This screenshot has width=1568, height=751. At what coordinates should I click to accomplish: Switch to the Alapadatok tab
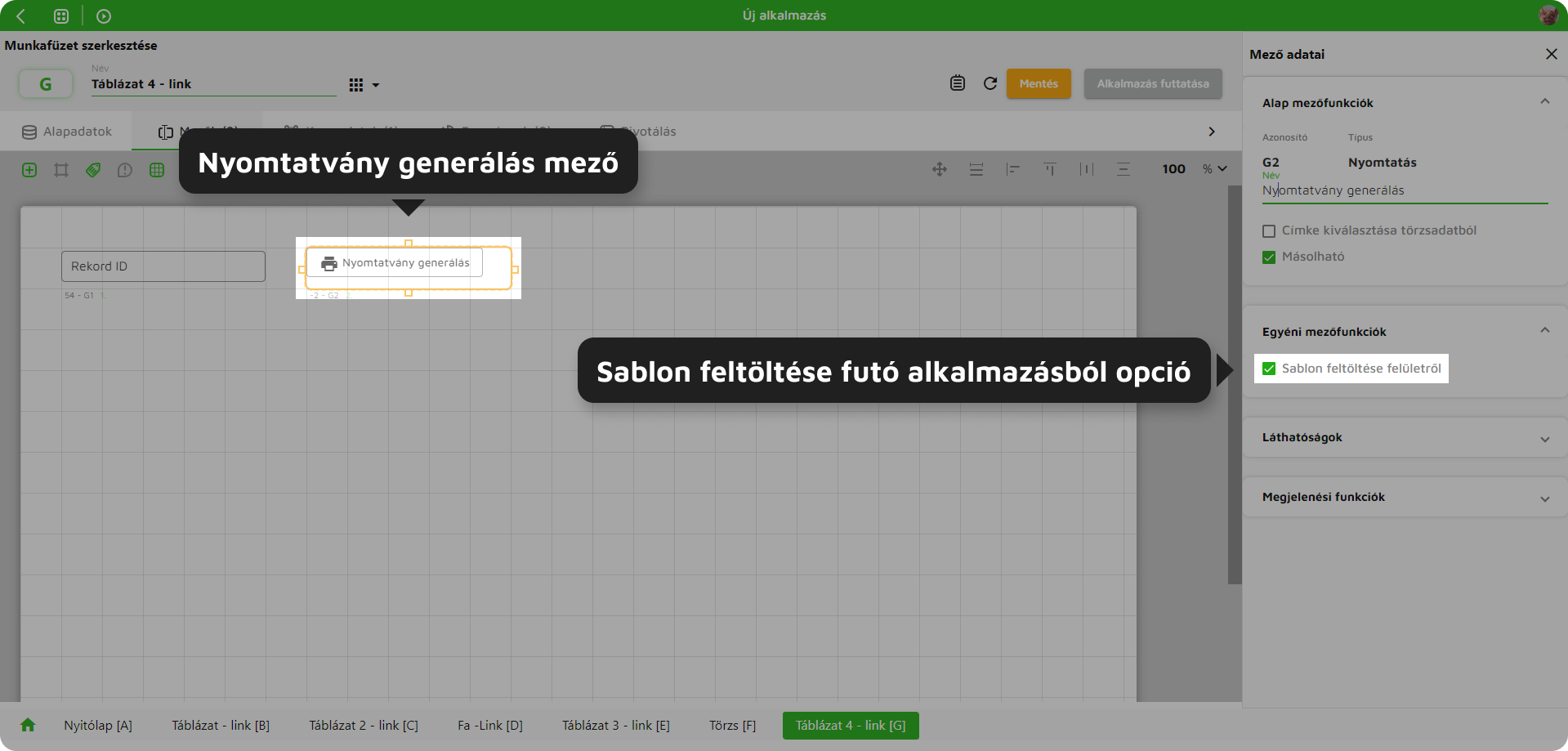tap(67, 132)
